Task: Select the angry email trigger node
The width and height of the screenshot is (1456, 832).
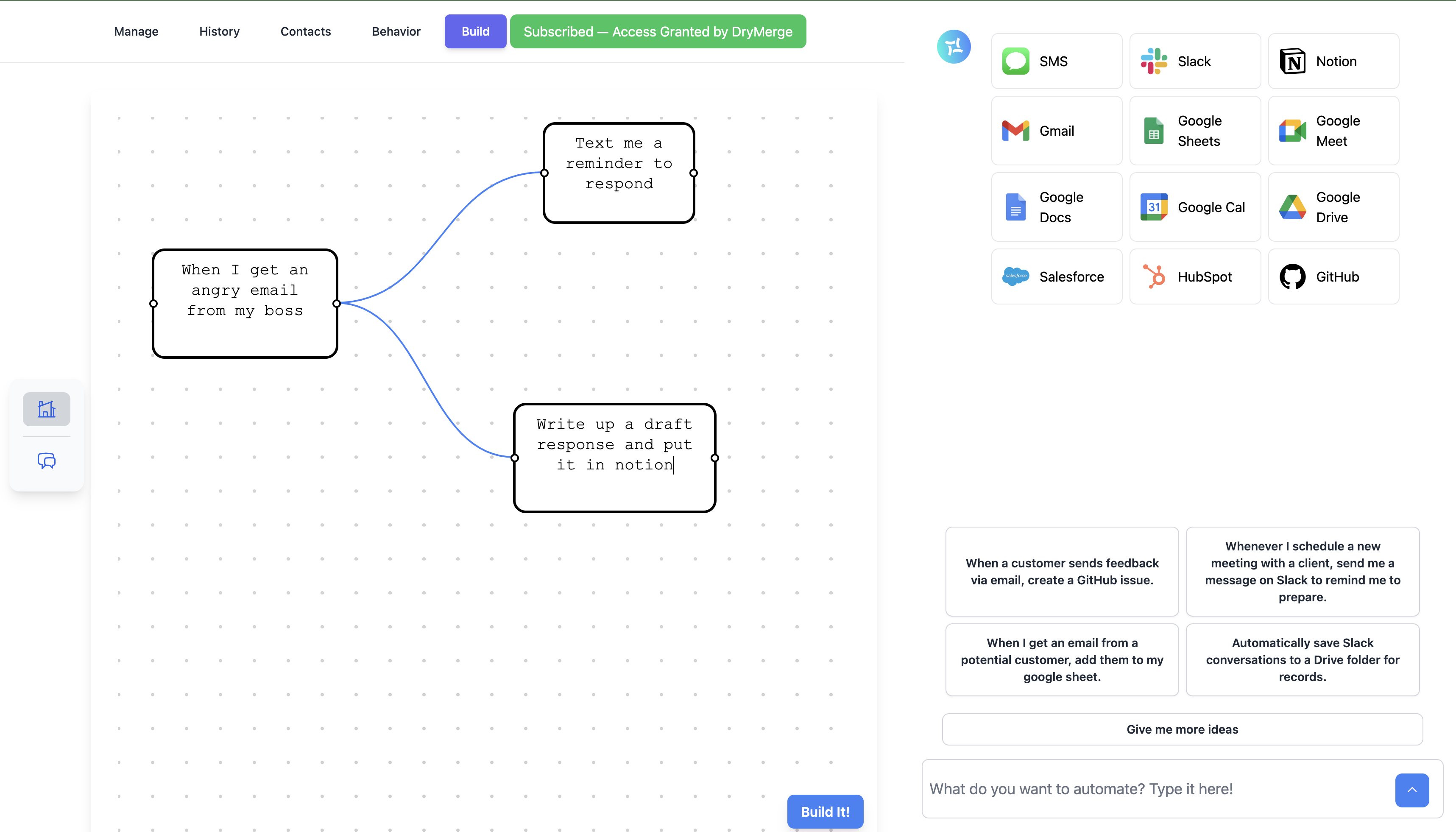Action: coord(245,304)
